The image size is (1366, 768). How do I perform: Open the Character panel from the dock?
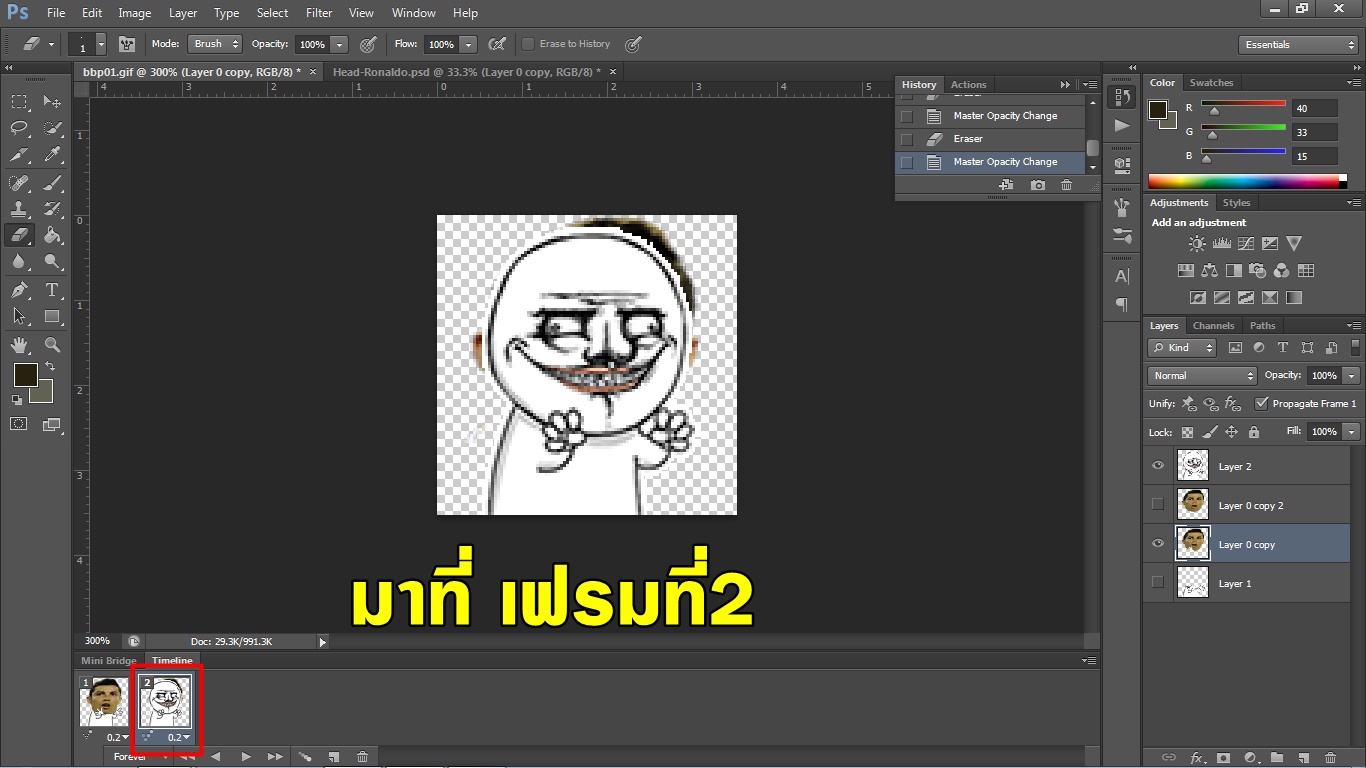tap(1122, 277)
